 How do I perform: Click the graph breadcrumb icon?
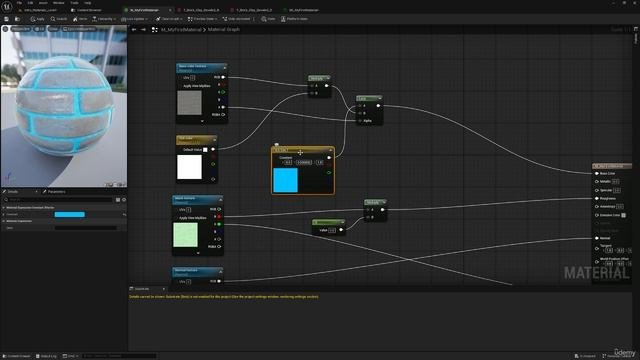coord(155,30)
